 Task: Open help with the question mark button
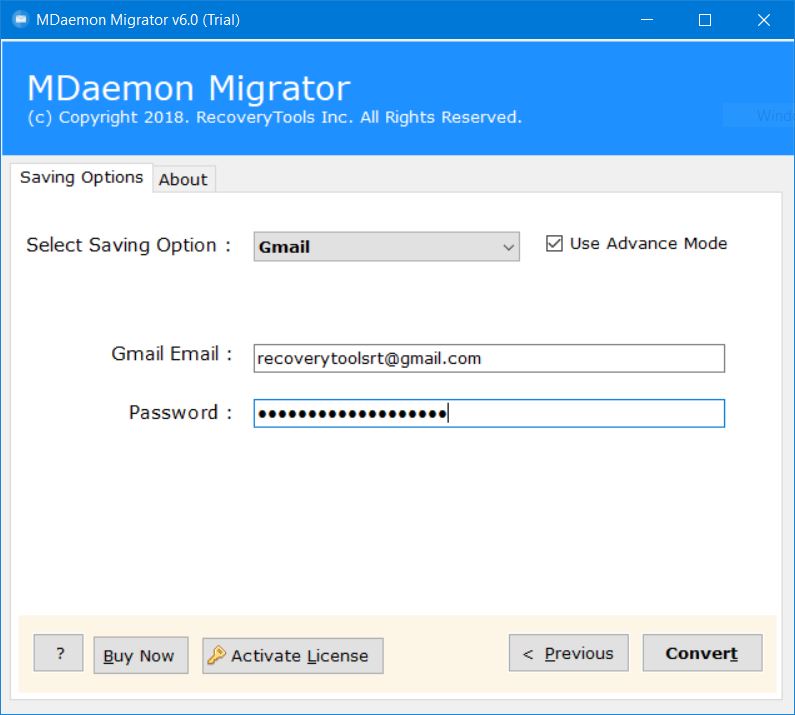click(58, 653)
